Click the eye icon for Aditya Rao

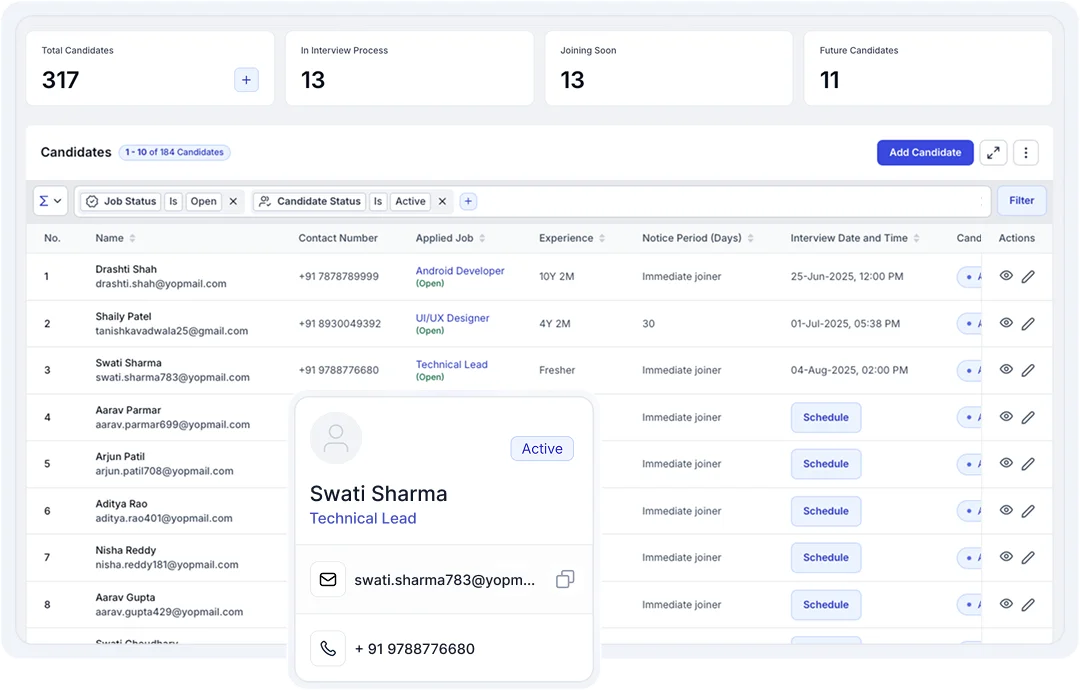1006,510
